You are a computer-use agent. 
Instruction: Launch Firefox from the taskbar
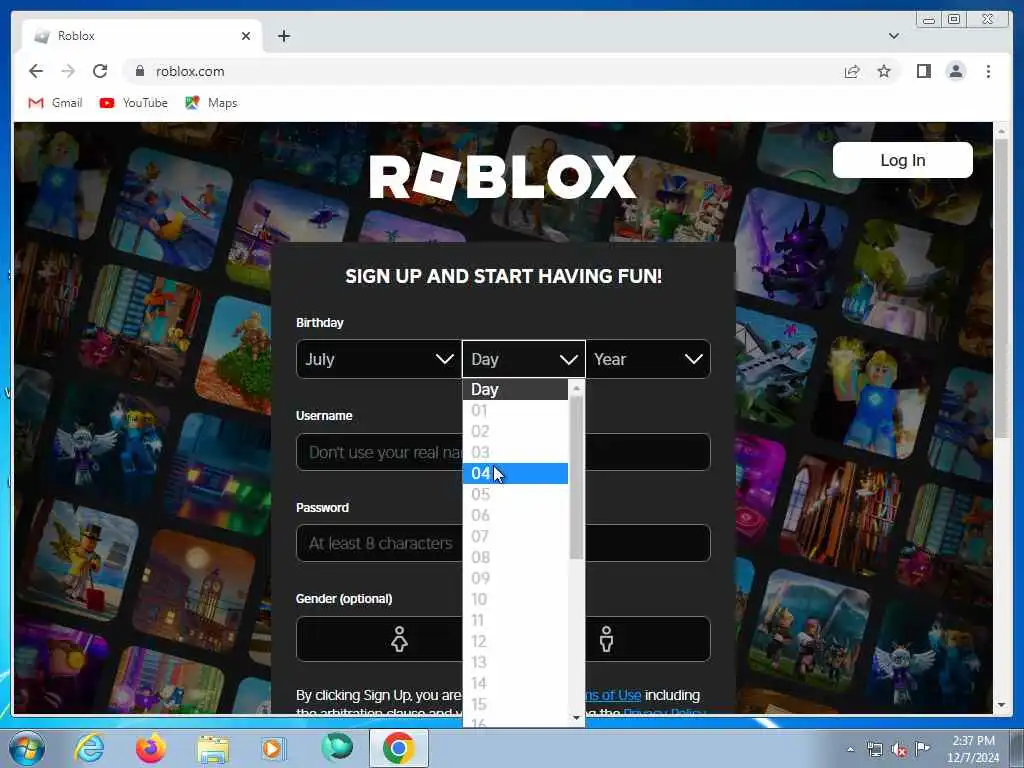[151, 748]
